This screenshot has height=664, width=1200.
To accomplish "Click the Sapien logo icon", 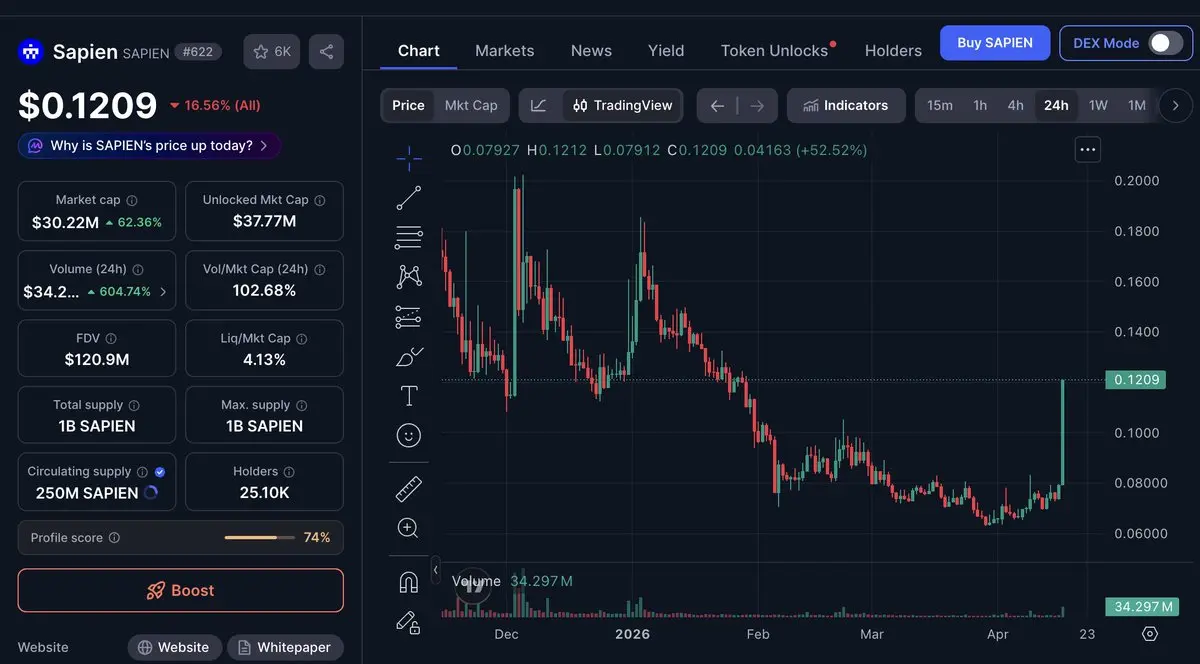I will click(31, 51).
